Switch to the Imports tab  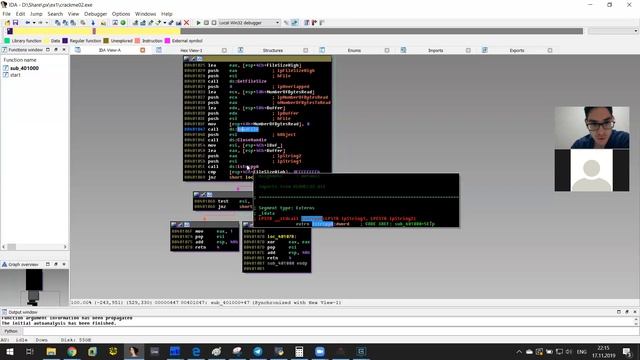point(436,50)
